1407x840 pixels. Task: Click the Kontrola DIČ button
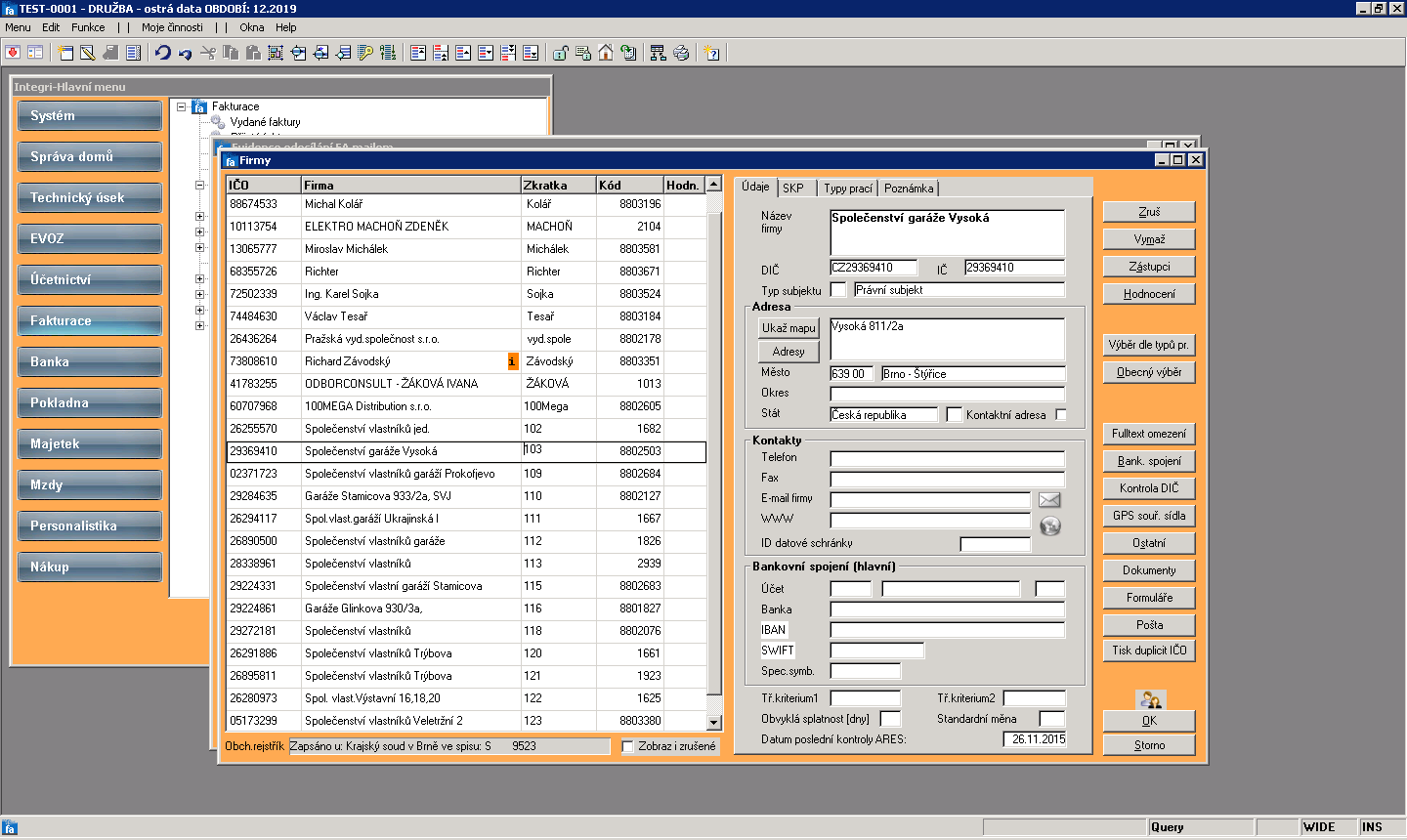point(1149,488)
